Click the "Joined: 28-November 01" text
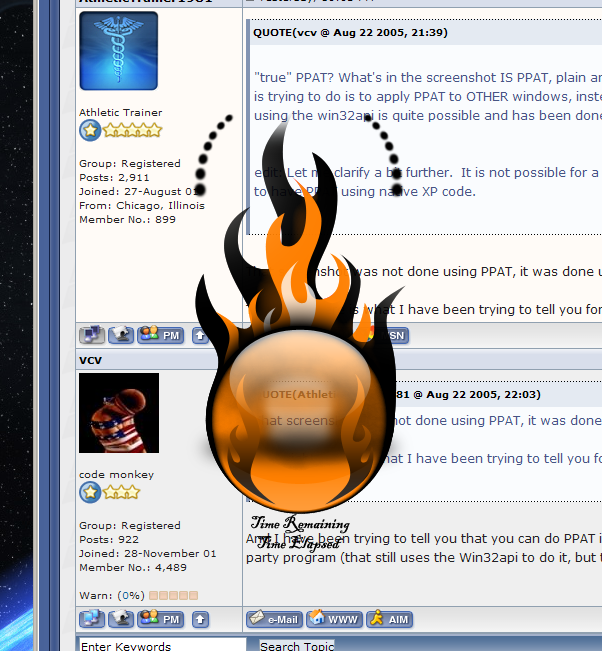 point(148,553)
